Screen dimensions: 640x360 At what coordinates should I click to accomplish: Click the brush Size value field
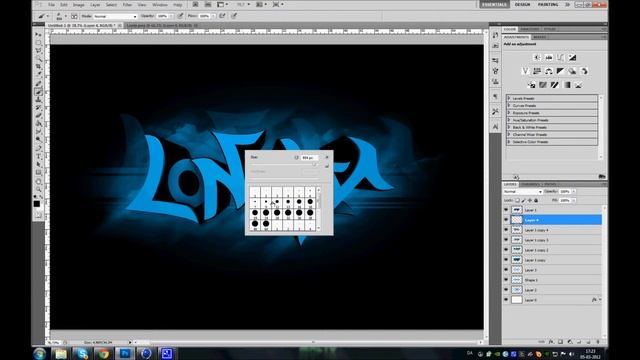tap(309, 158)
